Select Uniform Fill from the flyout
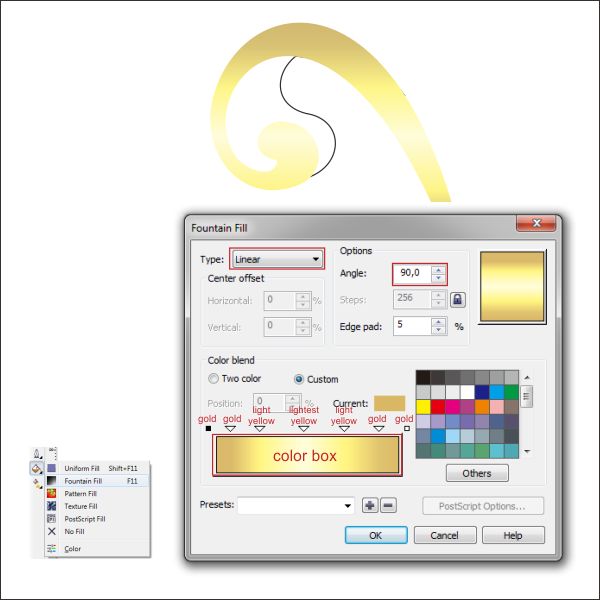 coord(82,468)
